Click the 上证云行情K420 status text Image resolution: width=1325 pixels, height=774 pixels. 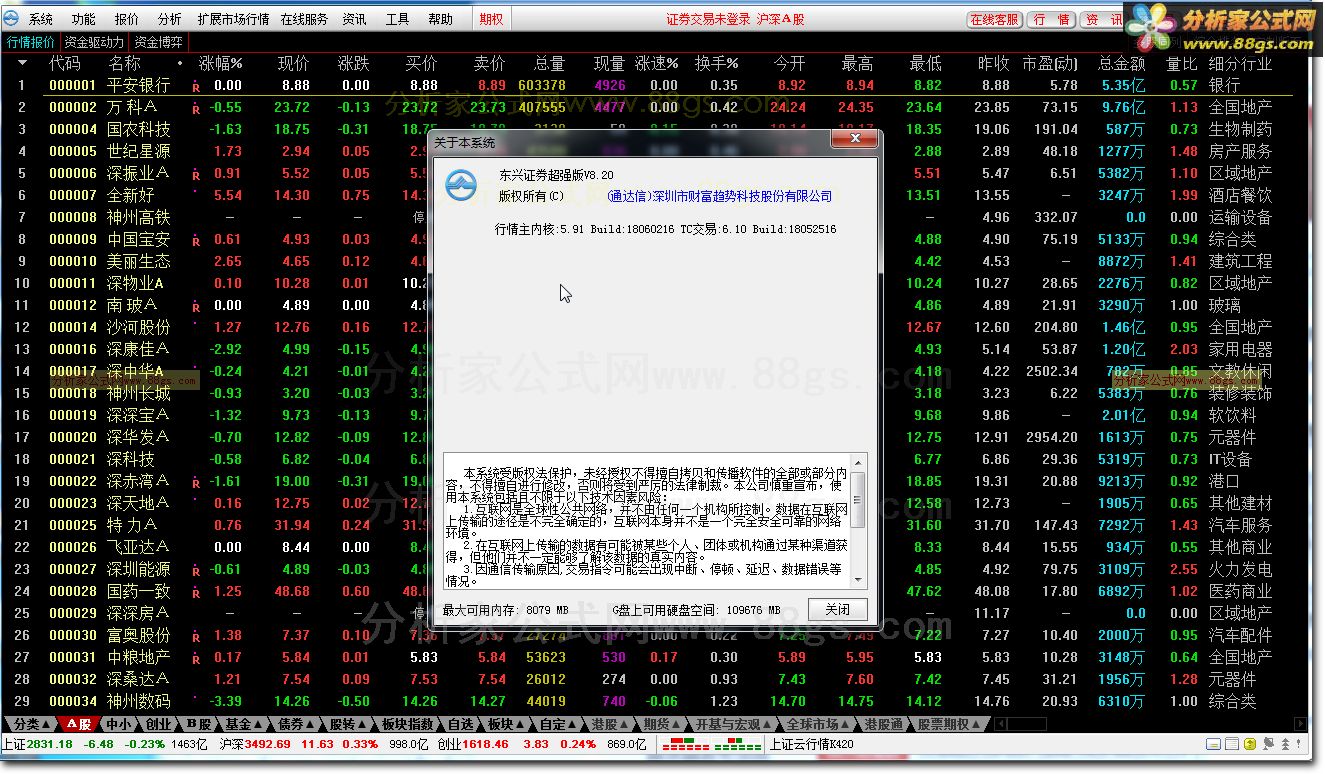point(811,745)
